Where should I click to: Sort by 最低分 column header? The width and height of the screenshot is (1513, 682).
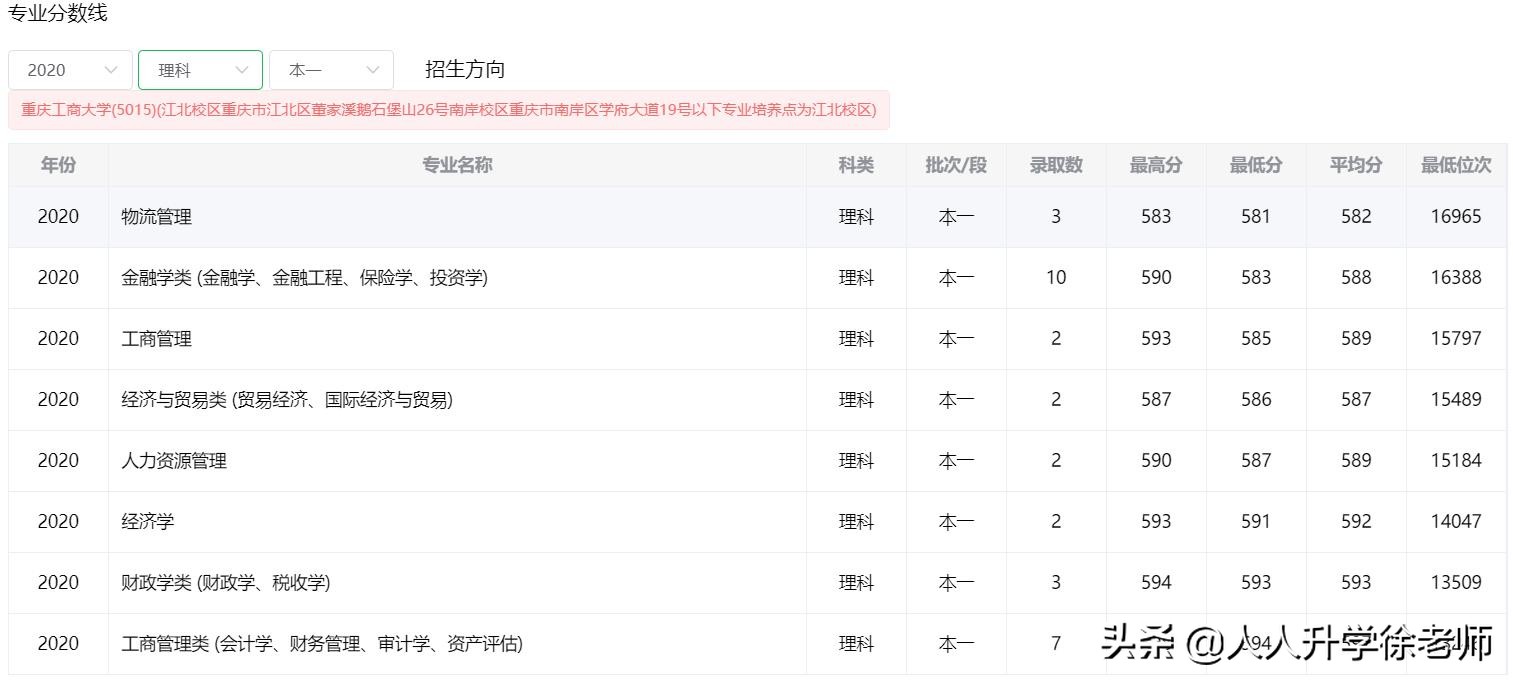click(x=1255, y=165)
